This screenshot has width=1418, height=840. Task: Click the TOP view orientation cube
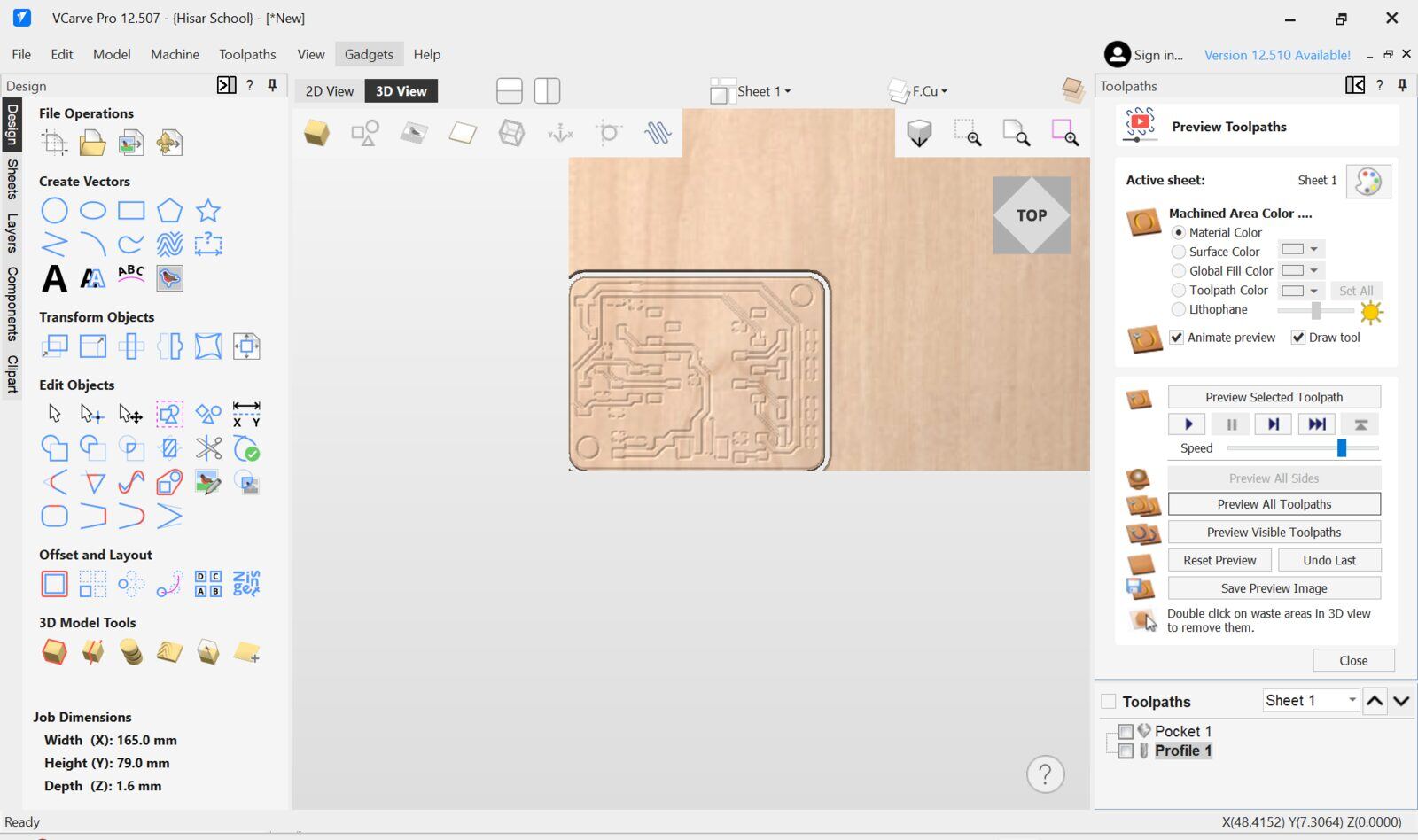(1032, 215)
